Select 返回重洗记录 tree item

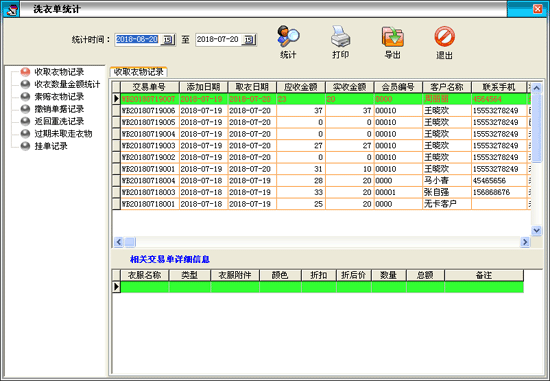(x=59, y=121)
